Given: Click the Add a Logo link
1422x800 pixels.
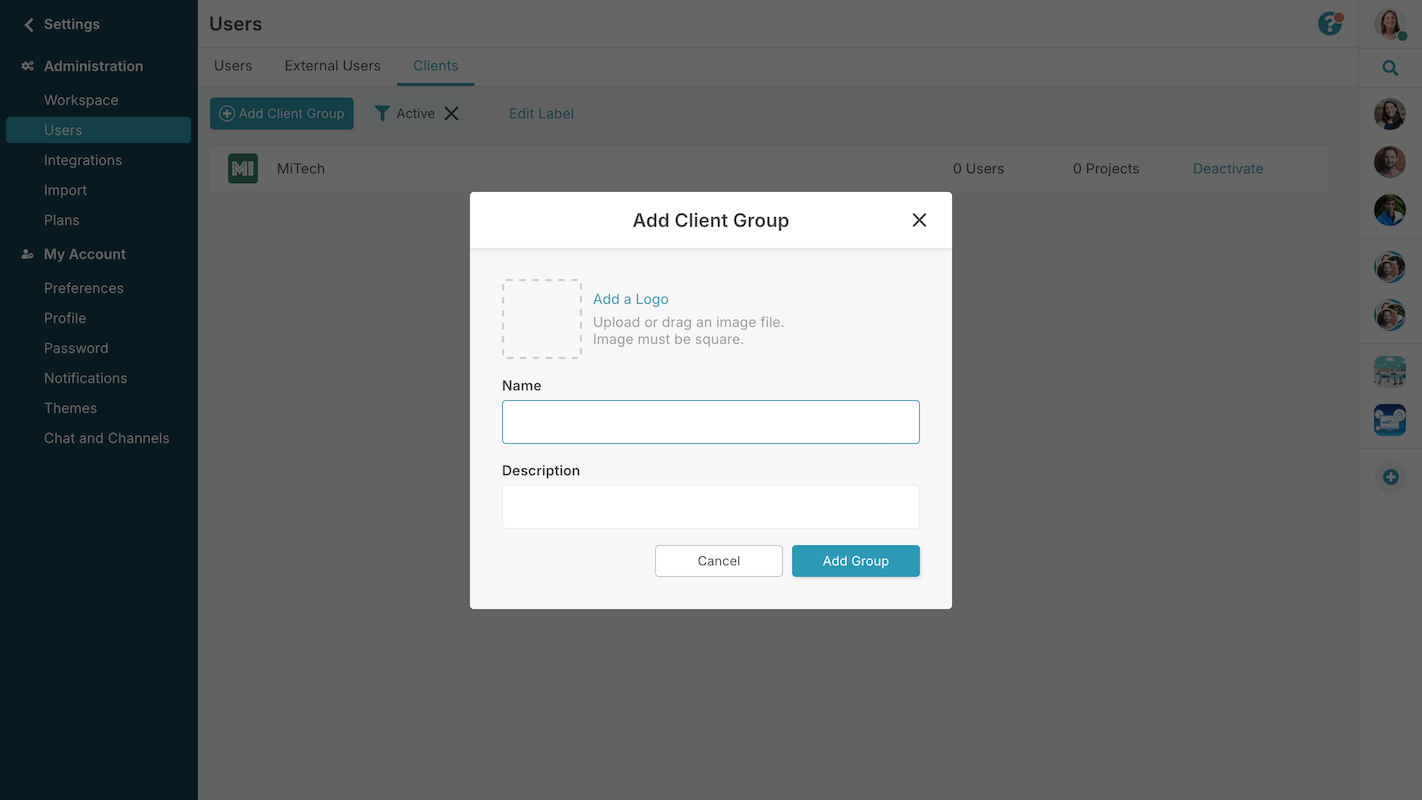Looking at the screenshot, I should [x=631, y=299].
